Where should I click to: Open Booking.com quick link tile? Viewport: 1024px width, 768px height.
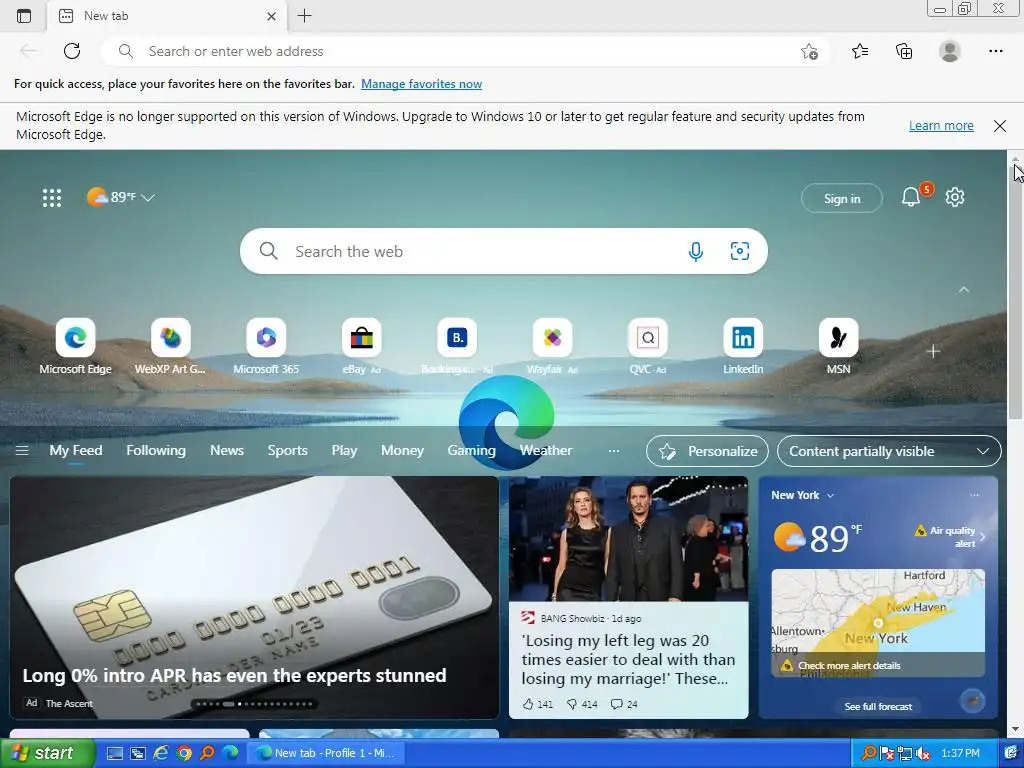(x=456, y=347)
